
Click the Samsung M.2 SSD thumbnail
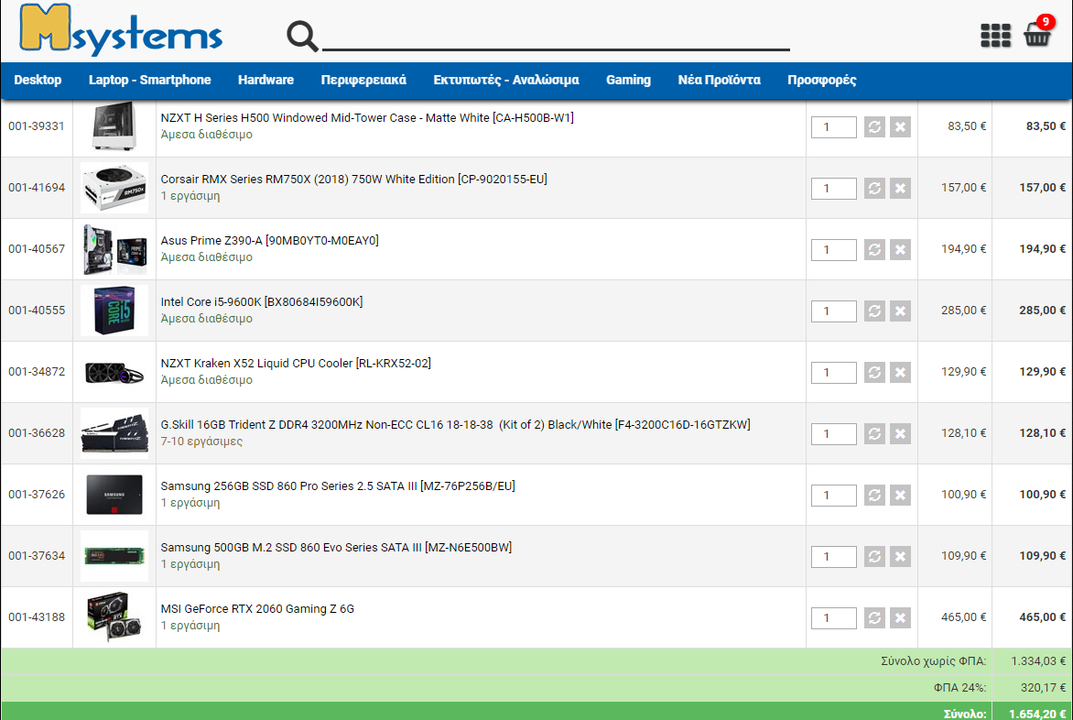click(x=114, y=556)
